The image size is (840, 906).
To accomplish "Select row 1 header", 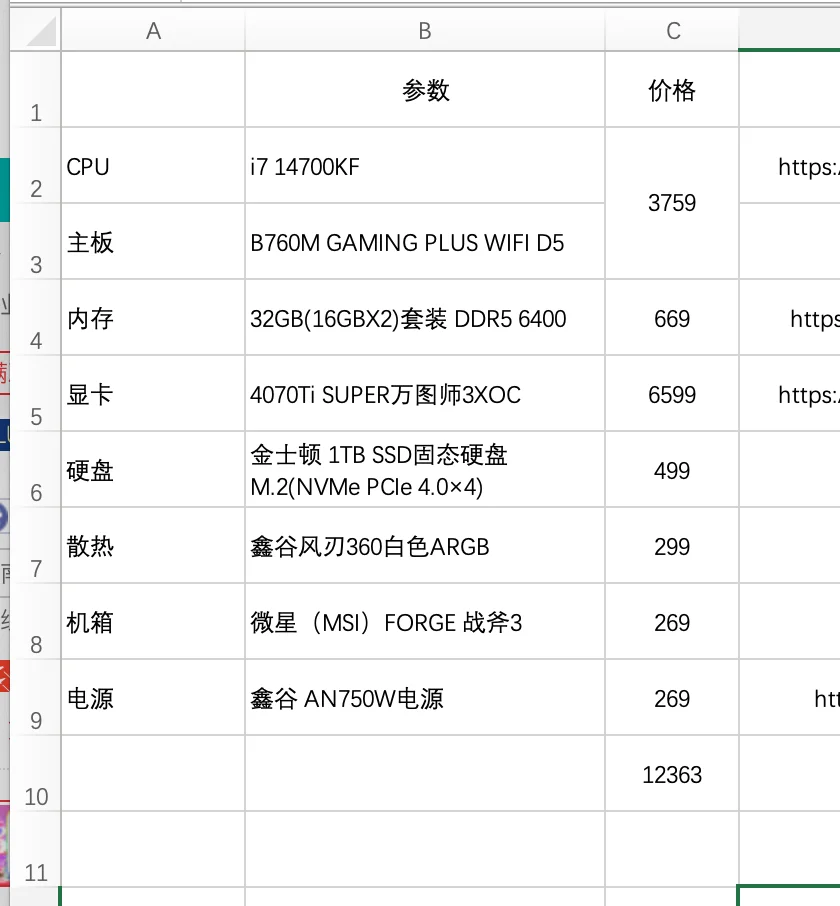I will tap(35, 90).
